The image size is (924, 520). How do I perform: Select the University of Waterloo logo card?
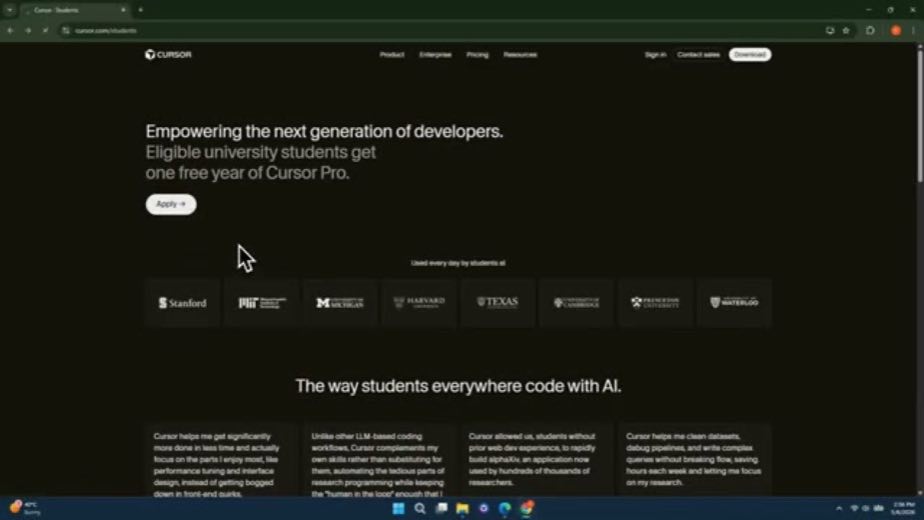tap(734, 302)
